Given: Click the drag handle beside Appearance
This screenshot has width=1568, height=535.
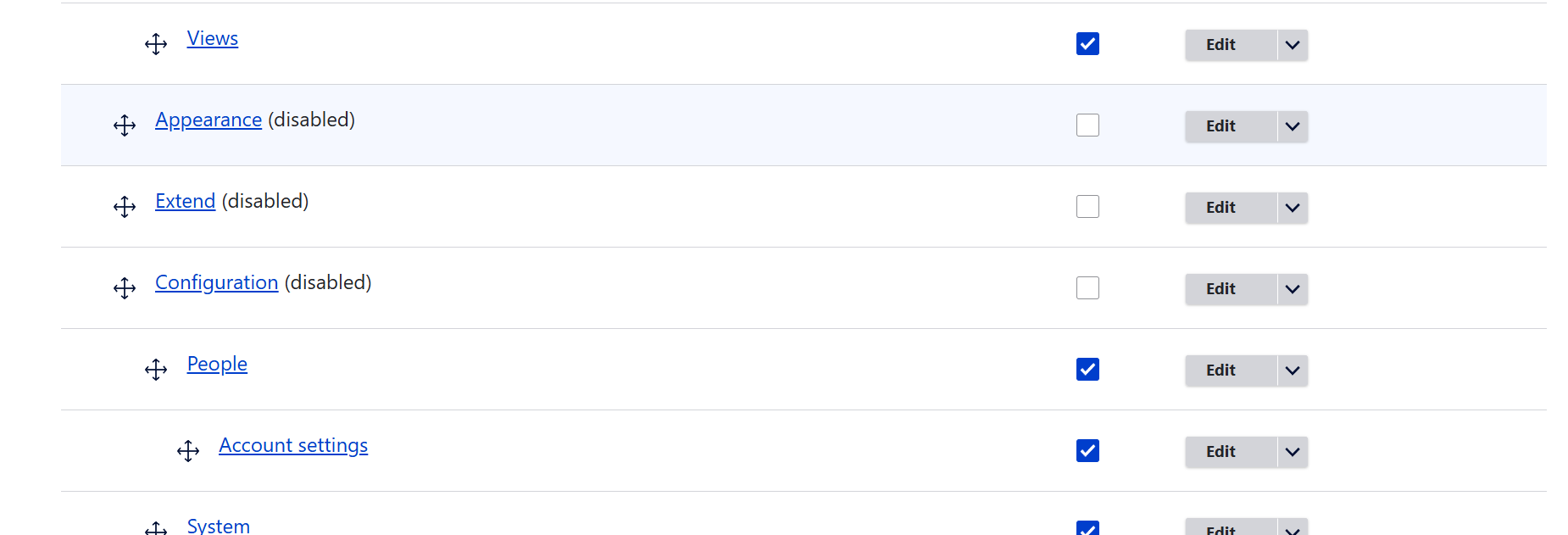Looking at the screenshot, I should tap(125, 125).
